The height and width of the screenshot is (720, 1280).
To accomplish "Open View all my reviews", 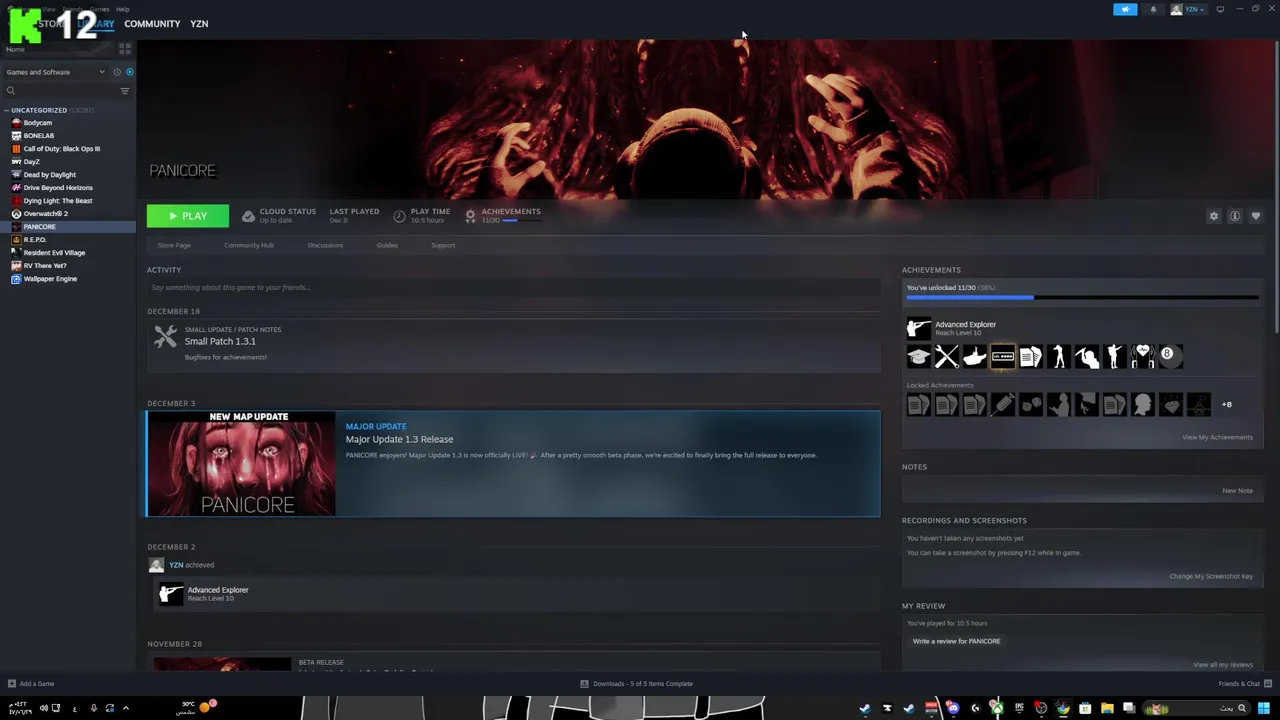I will coord(1223,665).
